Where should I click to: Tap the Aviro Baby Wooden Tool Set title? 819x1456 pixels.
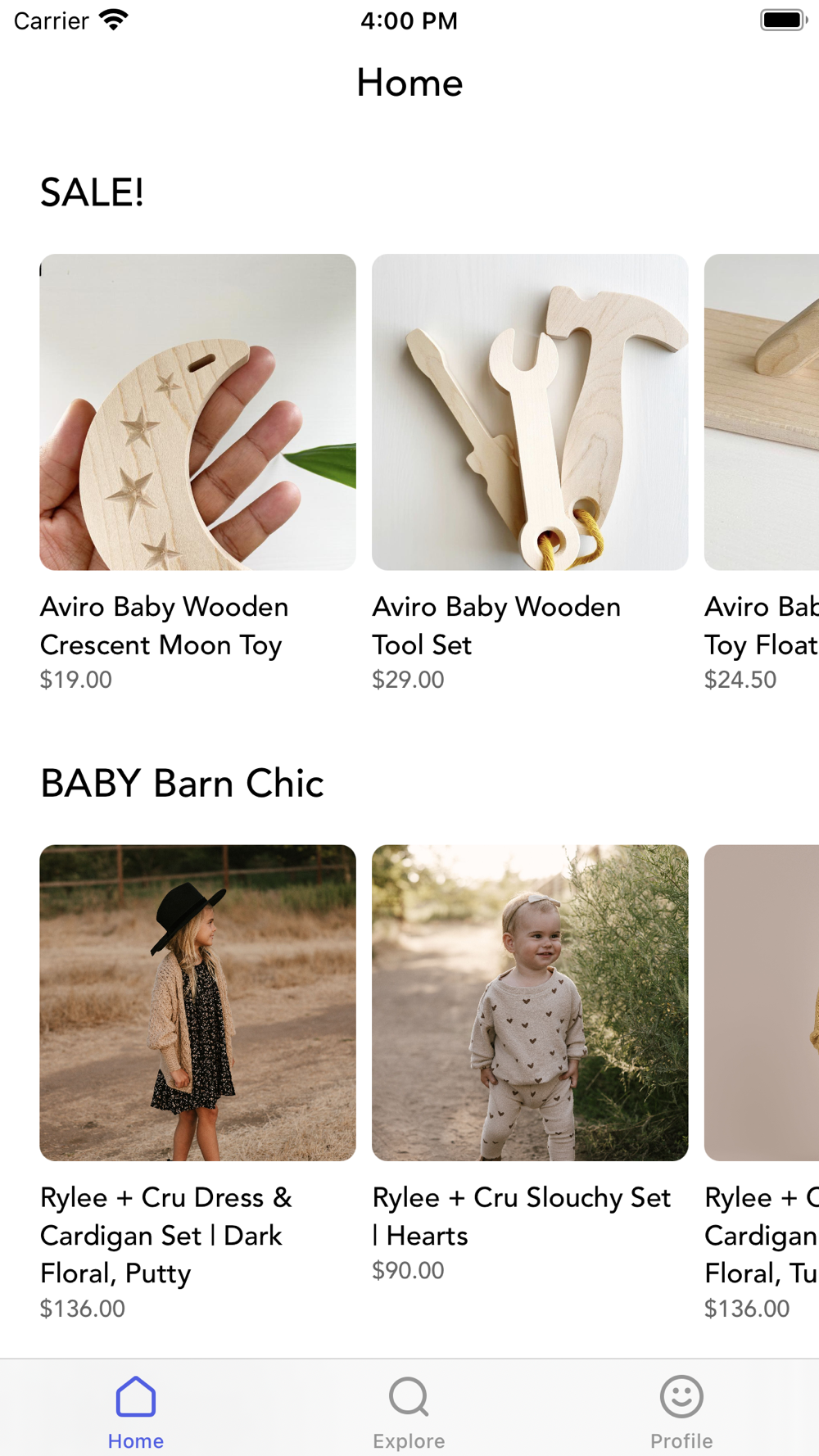click(x=496, y=626)
